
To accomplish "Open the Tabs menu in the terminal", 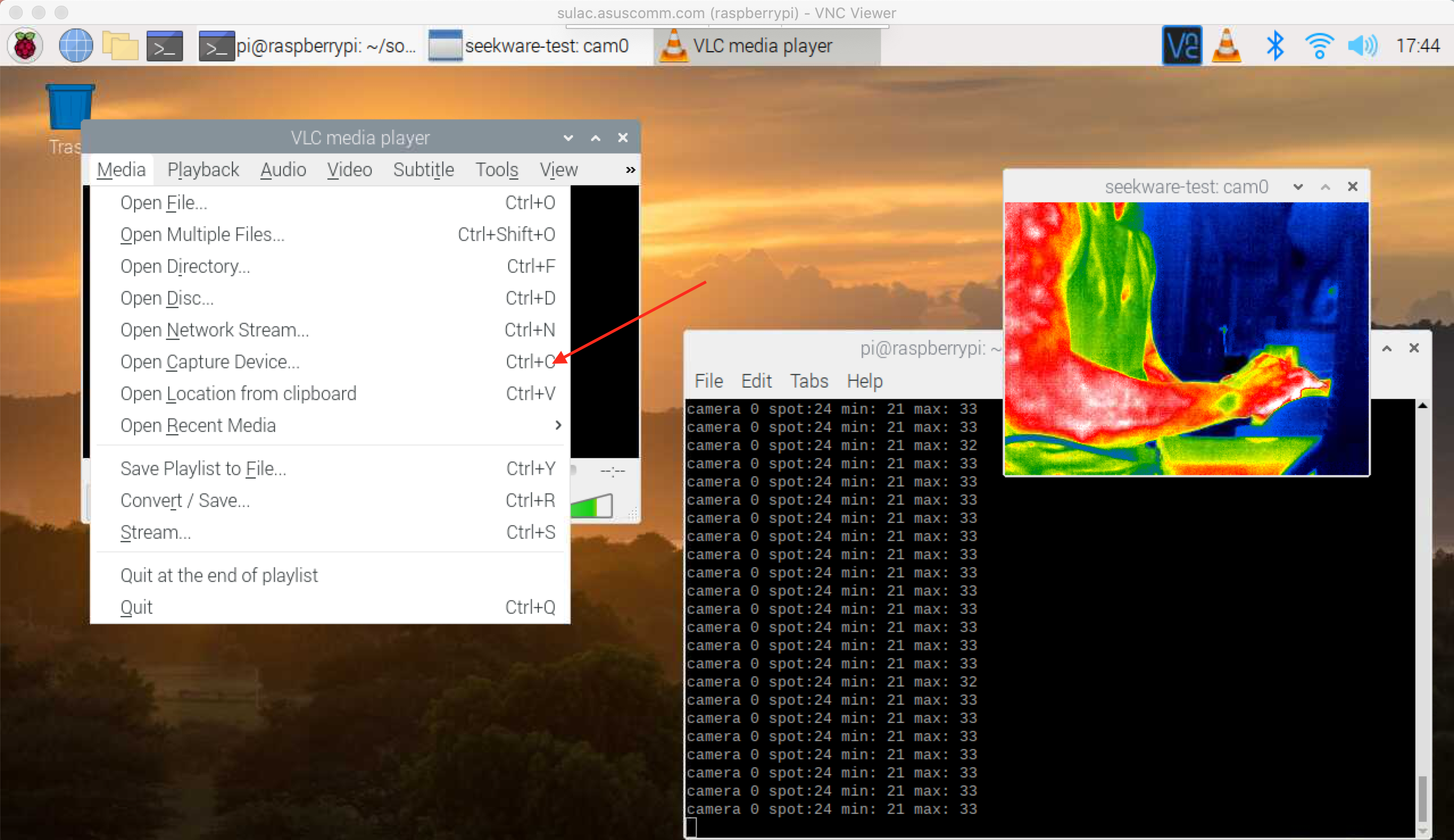I will (809, 381).
